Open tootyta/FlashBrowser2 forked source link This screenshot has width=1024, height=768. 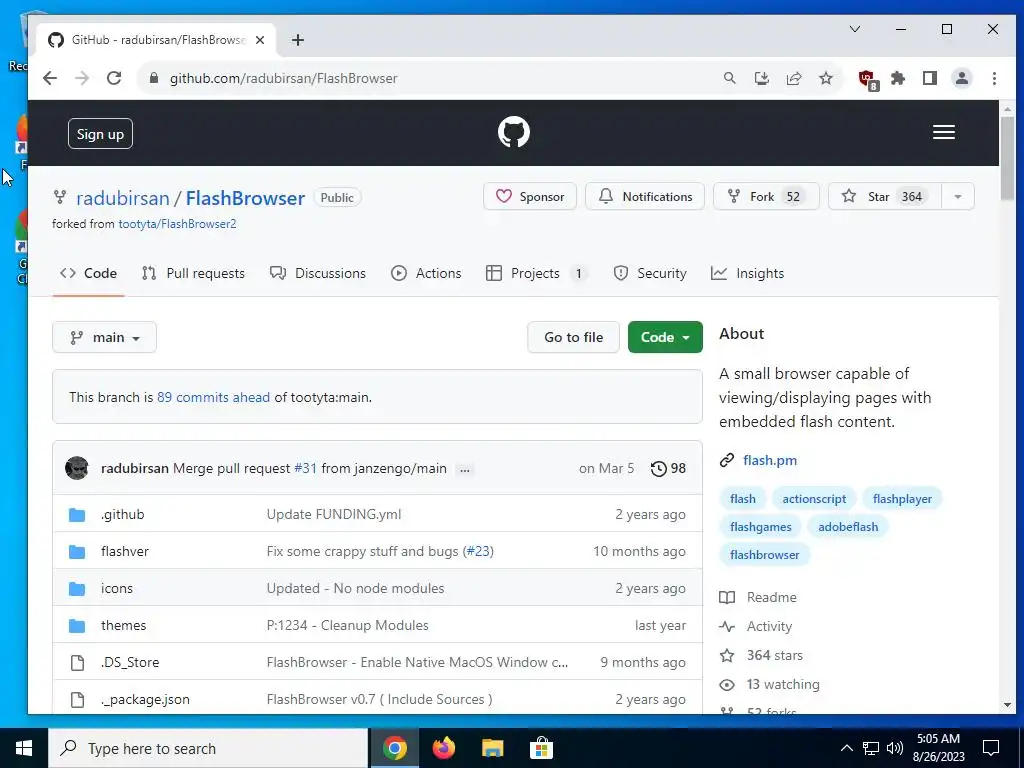[x=177, y=224]
